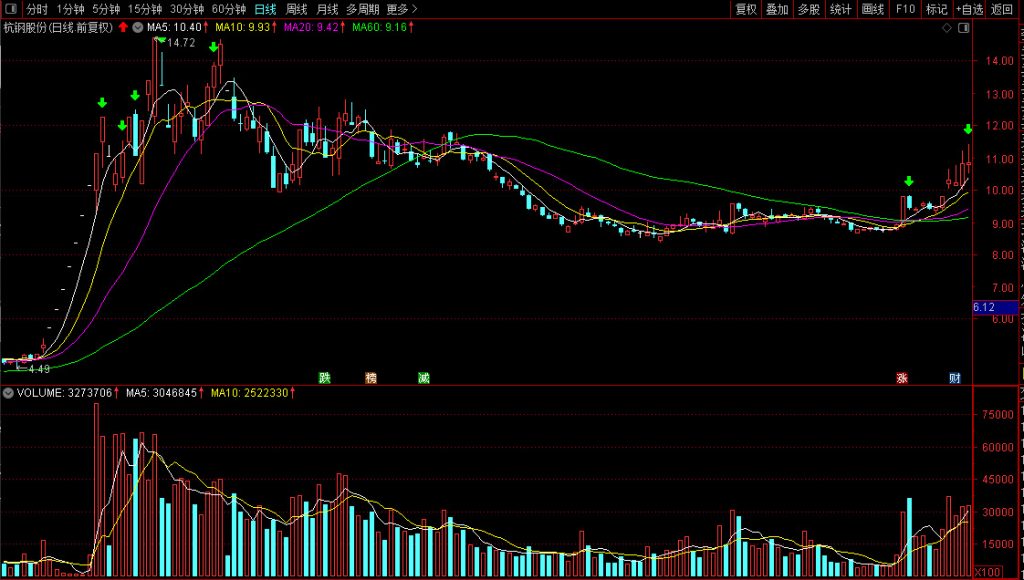Select the 5分钟 timeframe tab

tap(107, 9)
